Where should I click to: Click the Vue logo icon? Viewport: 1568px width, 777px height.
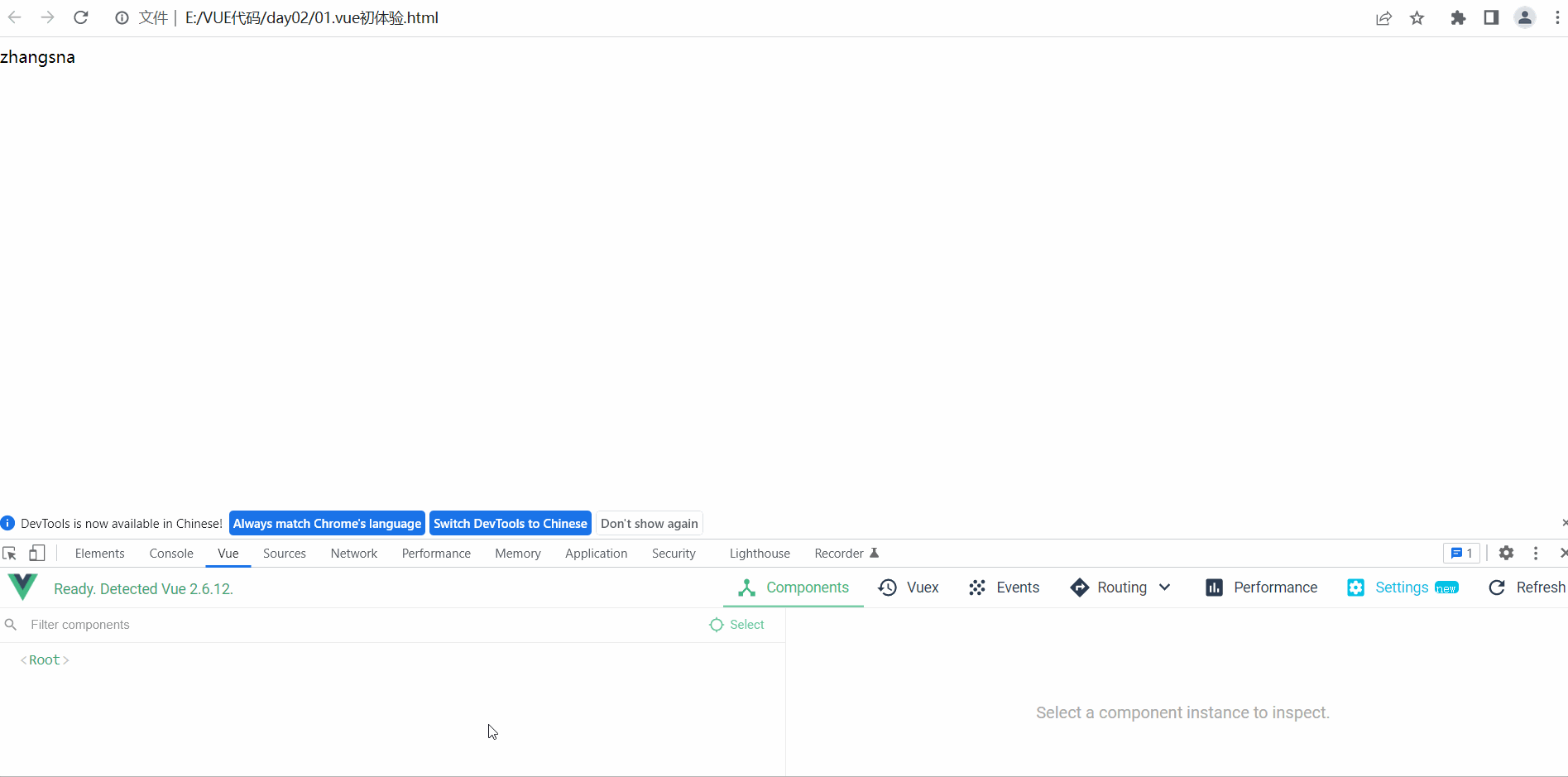(x=22, y=587)
